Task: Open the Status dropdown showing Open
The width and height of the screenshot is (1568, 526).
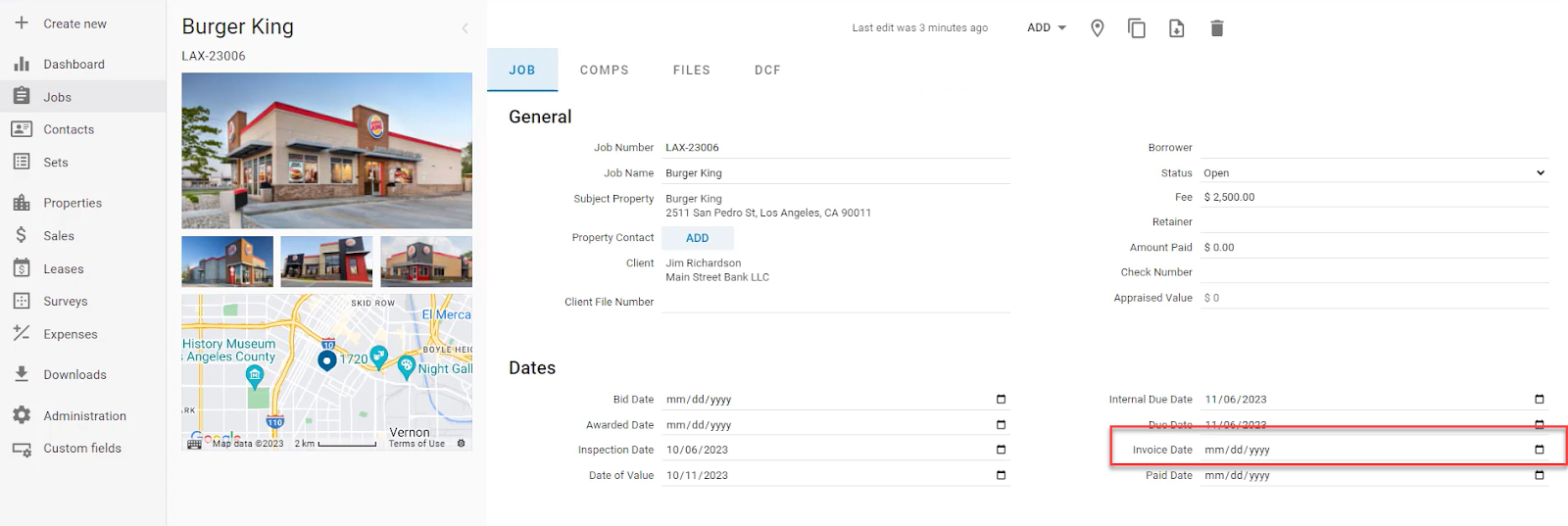Action: coord(1374,173)
